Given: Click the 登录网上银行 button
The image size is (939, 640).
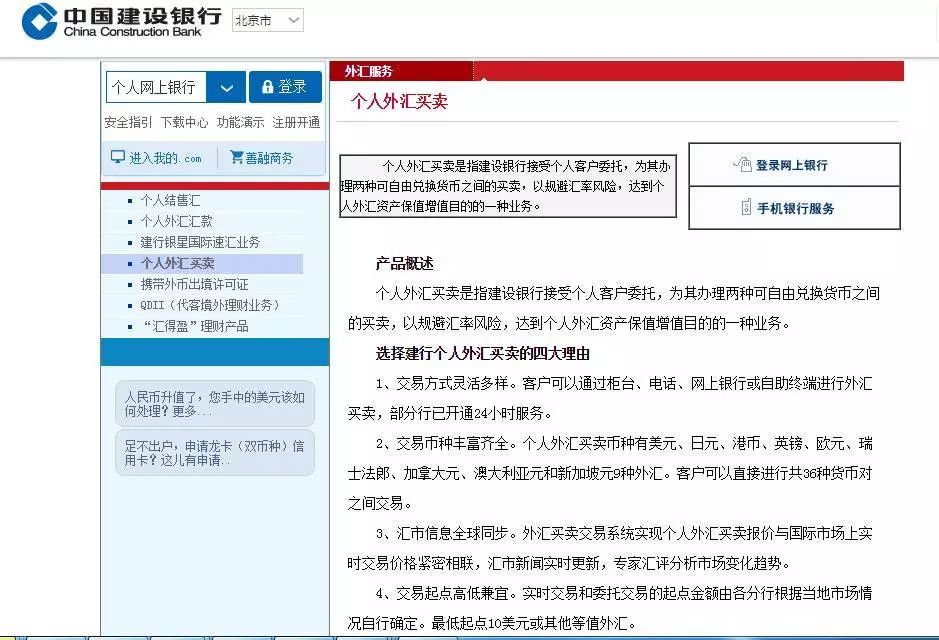Looking at the screenshot, I should [x=794, y=165].
